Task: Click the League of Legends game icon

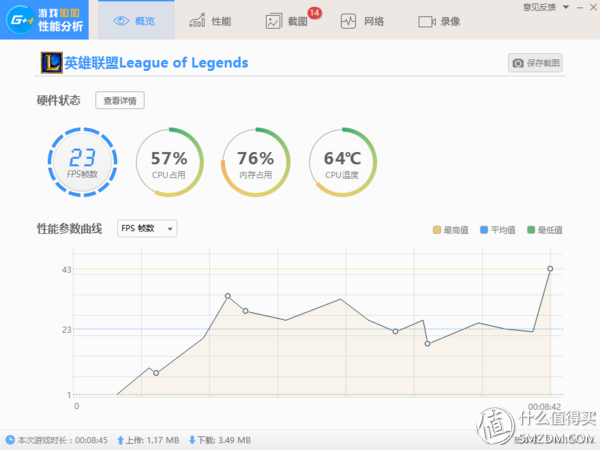Action: [52, 63]
